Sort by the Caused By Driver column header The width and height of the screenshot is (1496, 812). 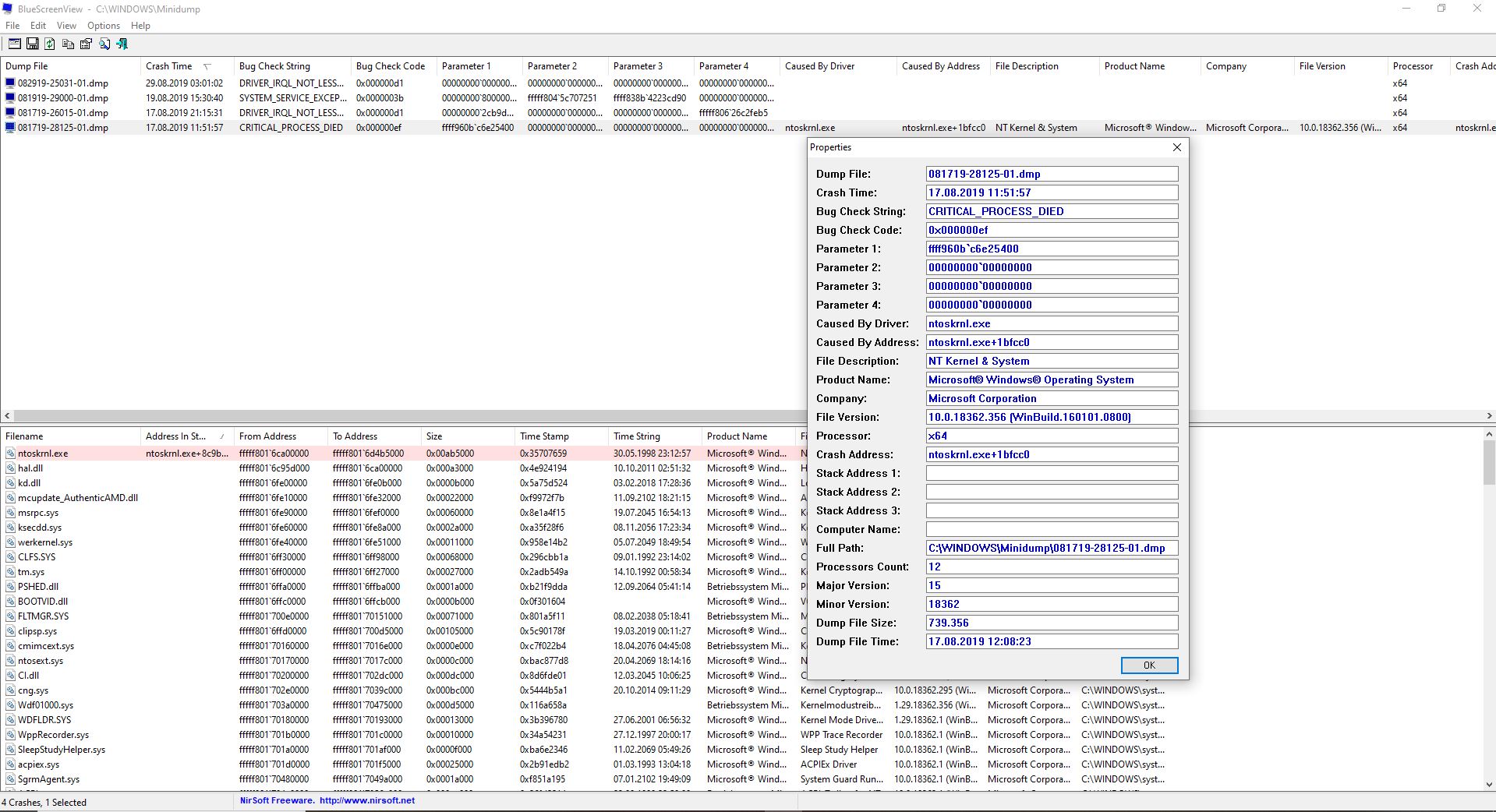838,66
